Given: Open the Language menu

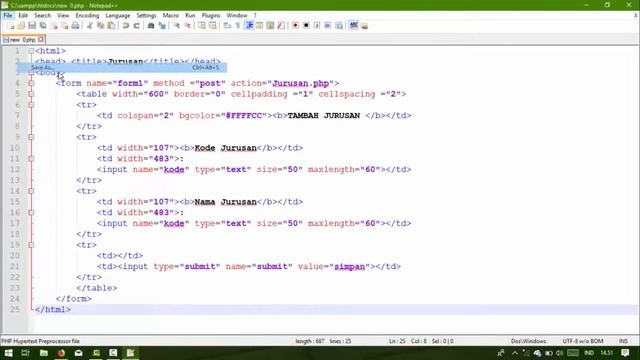Looking at the screenshot, I should [118, 16].
